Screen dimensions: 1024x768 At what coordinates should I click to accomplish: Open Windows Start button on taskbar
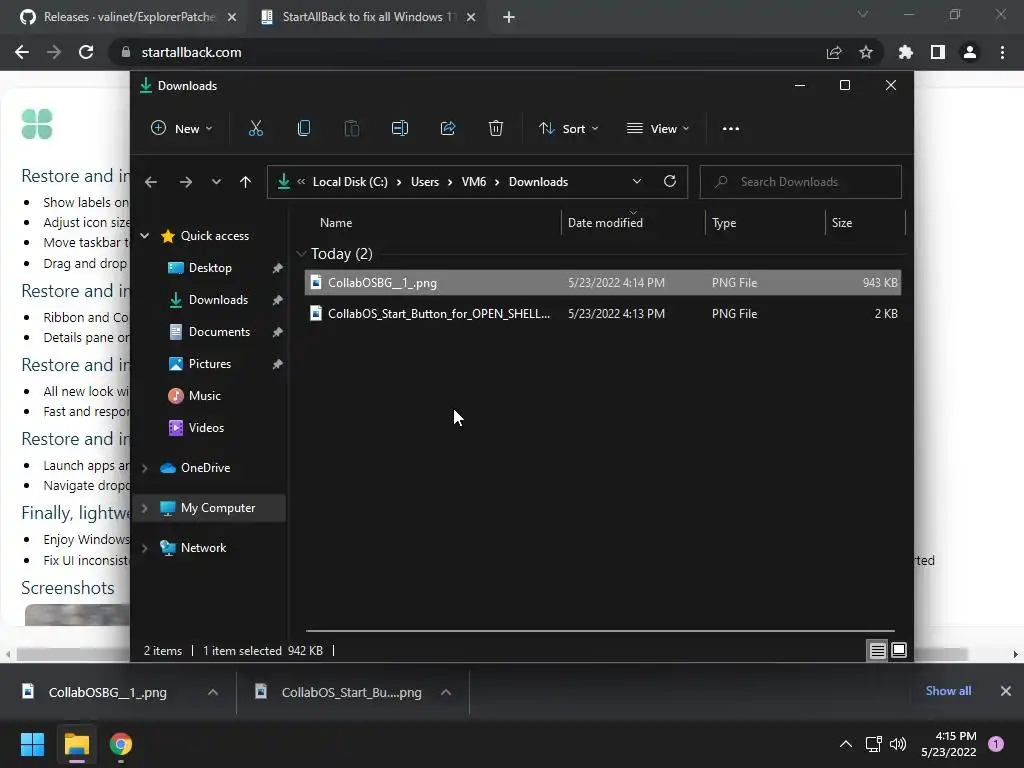pyautogui.click(x=32, y=744)
